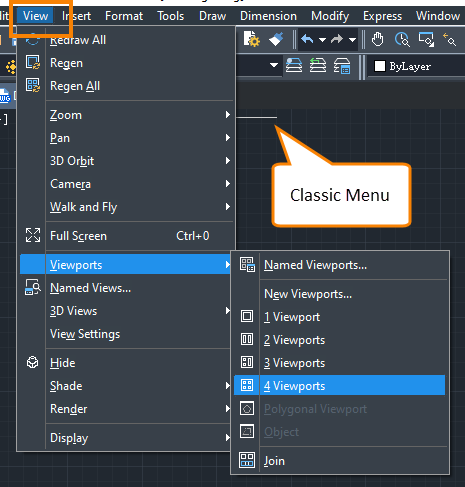
Task: Click the Pan hand tool icon
Action: [x=377, y=40]
